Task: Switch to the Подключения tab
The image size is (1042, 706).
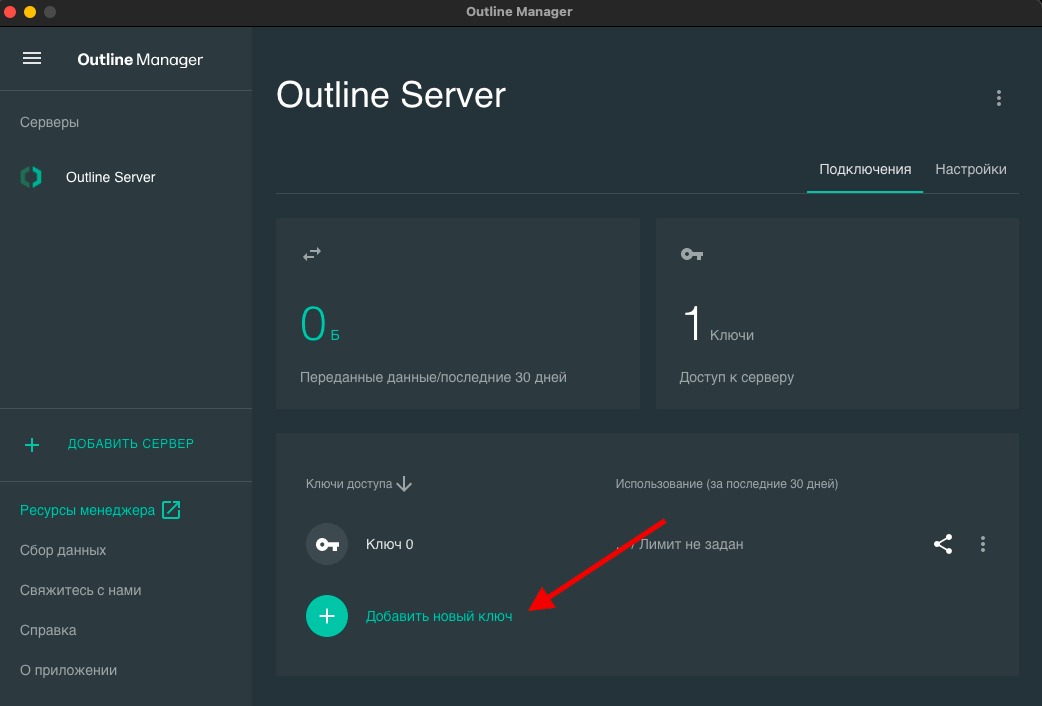Action: 865,170
